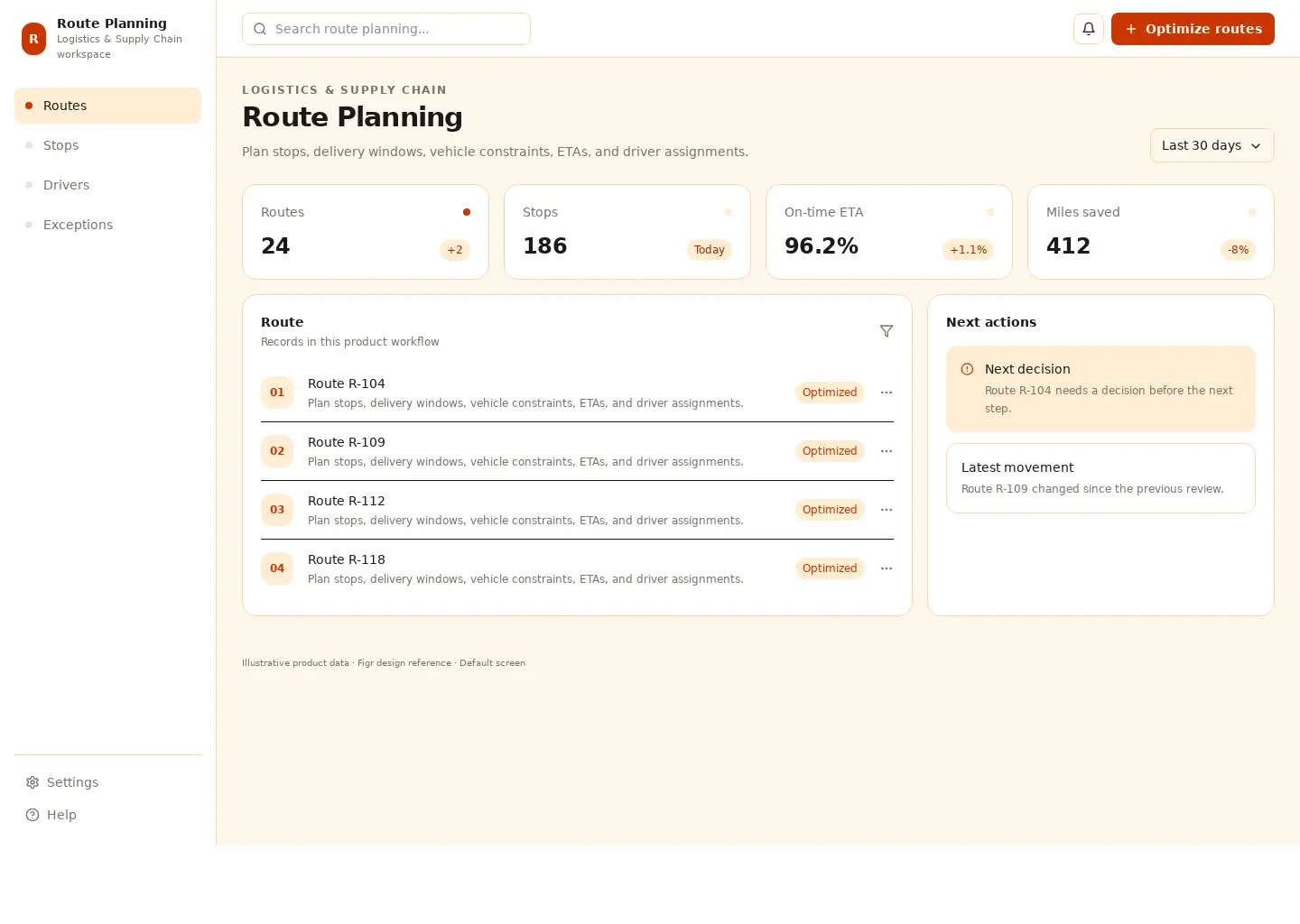The image size is (1300, 924).
Task: Click the Optimize routes button
Action: tap(1193, 29)
